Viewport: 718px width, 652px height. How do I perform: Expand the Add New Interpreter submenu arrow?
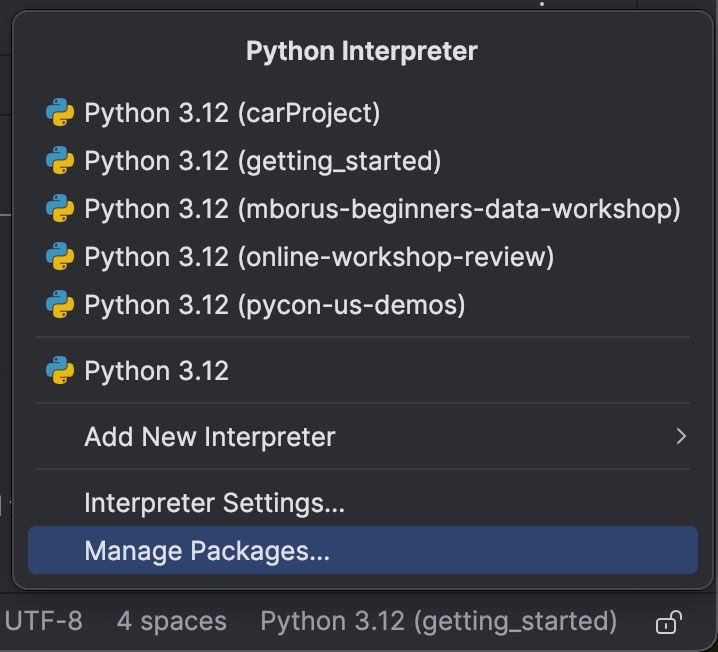point(681,436)
